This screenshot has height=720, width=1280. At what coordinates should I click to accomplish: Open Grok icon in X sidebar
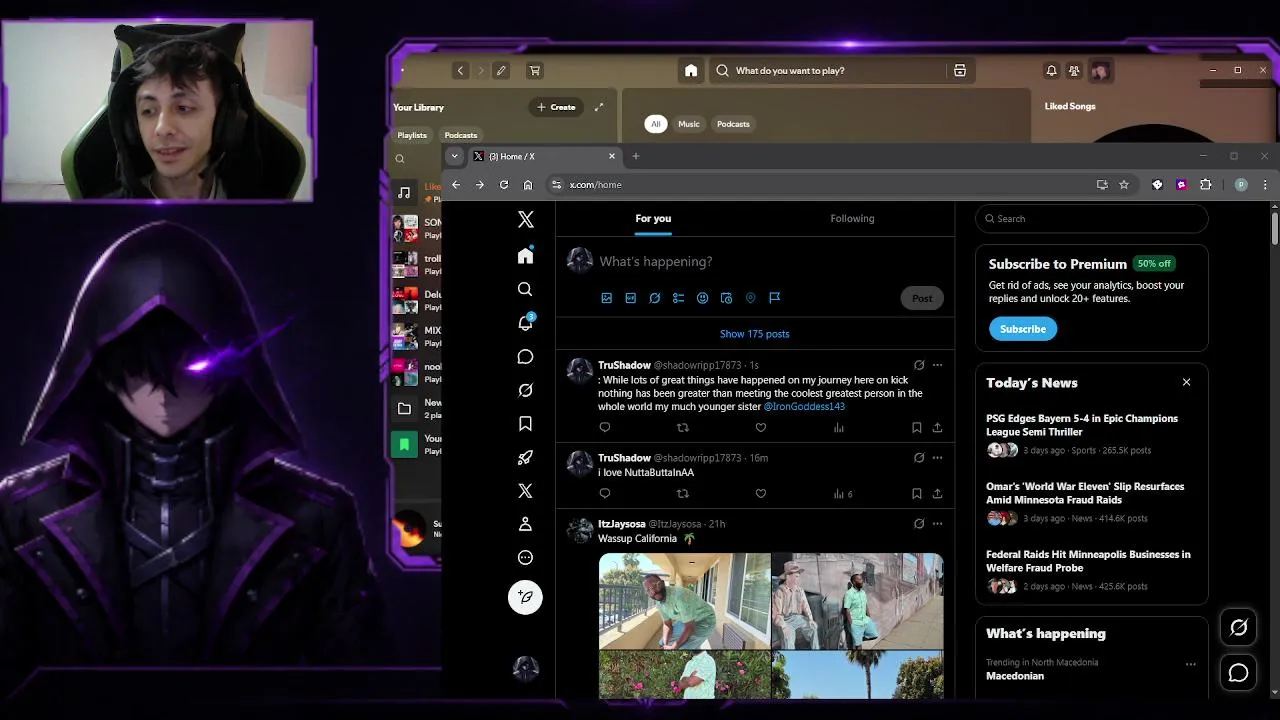[525, 390]
